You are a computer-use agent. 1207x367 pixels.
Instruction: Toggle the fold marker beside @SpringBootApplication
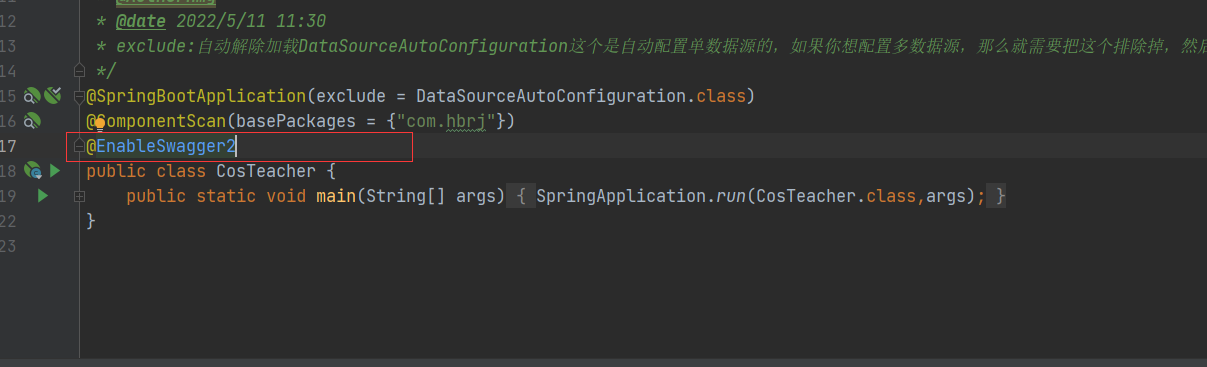pyautogui.click(x=79, y=96)
